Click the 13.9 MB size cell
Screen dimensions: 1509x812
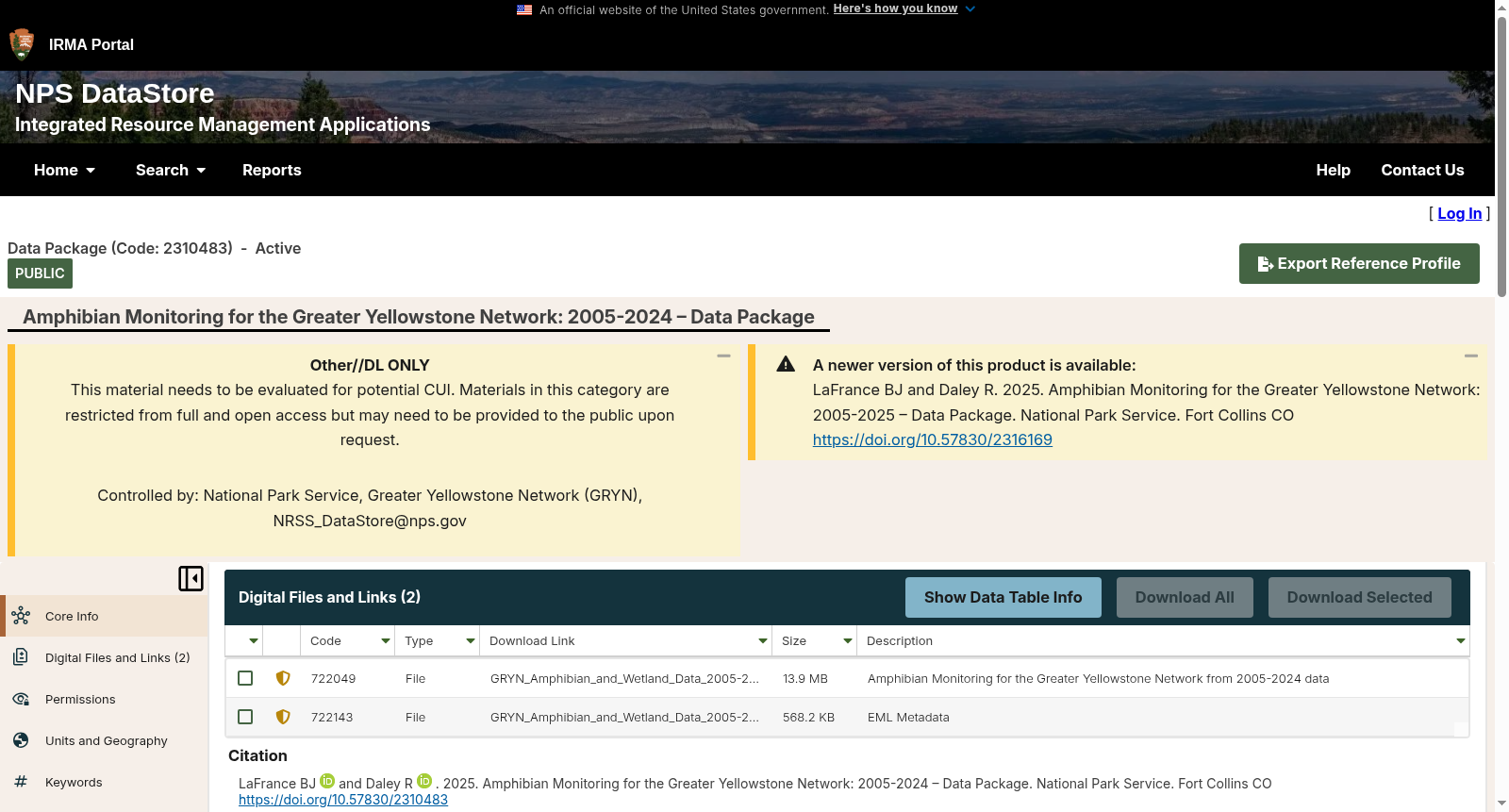click(x=805, y=678)
